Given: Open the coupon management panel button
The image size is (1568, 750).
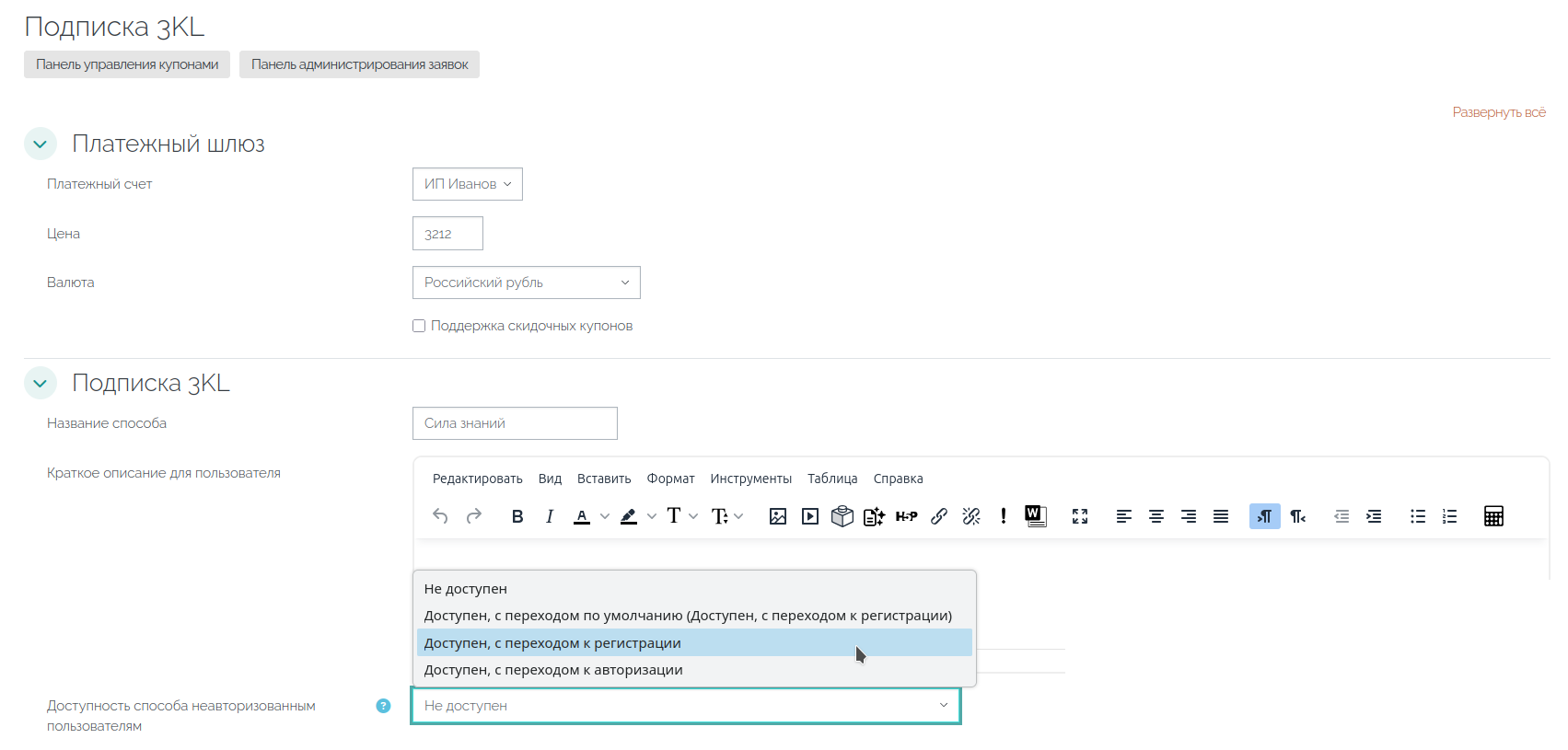Looking at the screenshot, I should pyautogui.click(x=127, y=64).
